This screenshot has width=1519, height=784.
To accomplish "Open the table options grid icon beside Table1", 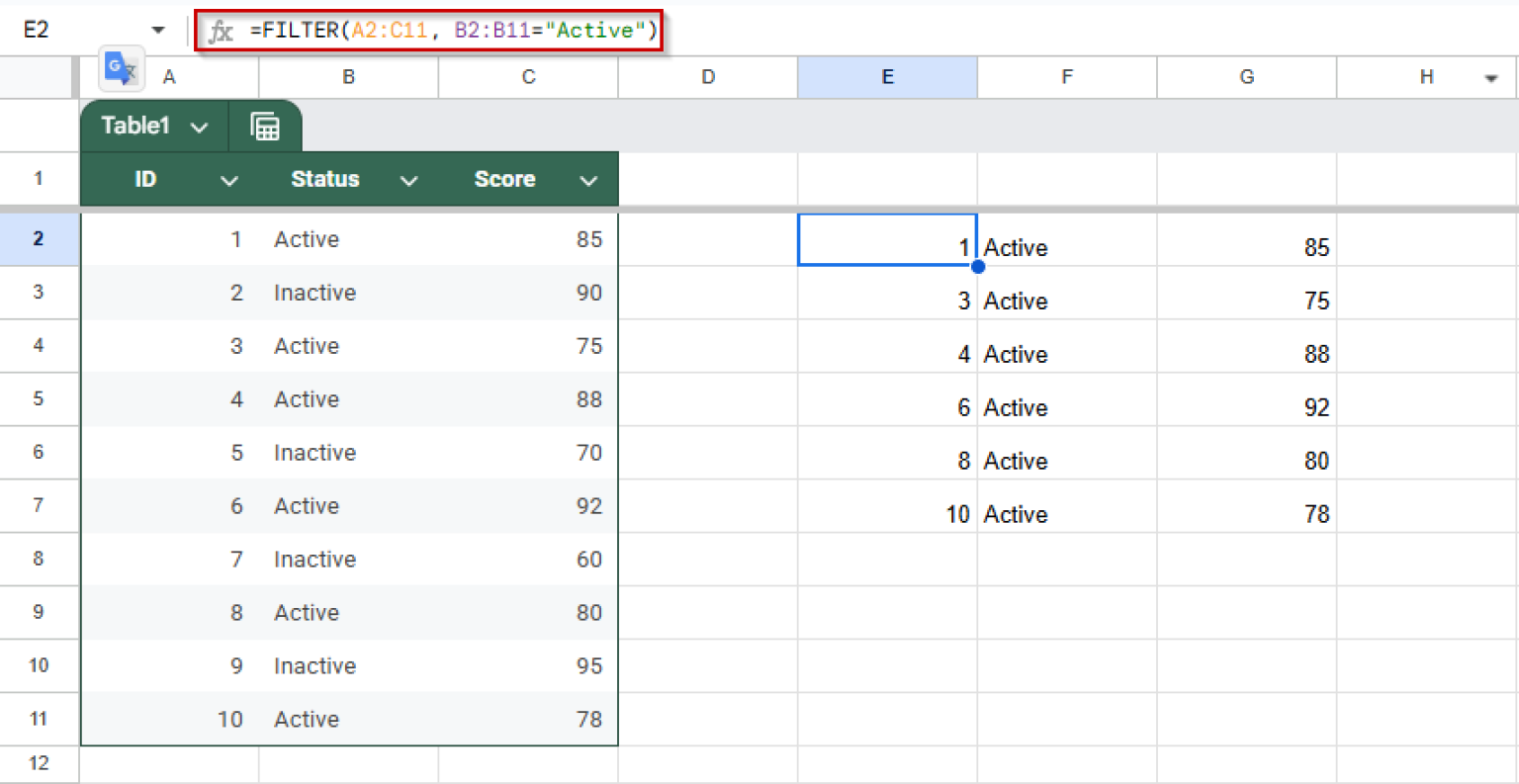I will 265,126.
